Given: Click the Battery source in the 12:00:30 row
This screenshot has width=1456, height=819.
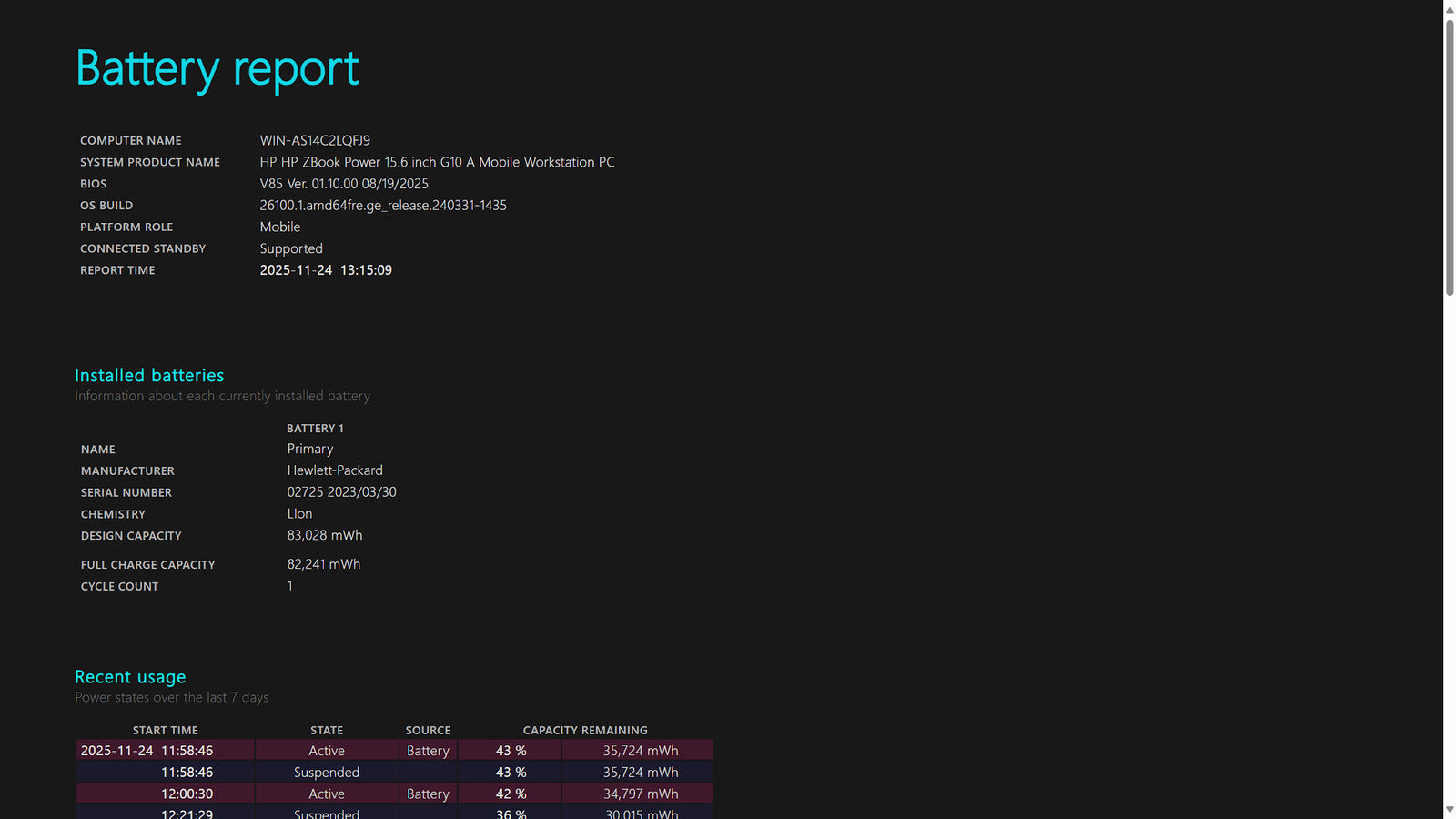Looking at the screenshot, I should [x=428, y=794].
